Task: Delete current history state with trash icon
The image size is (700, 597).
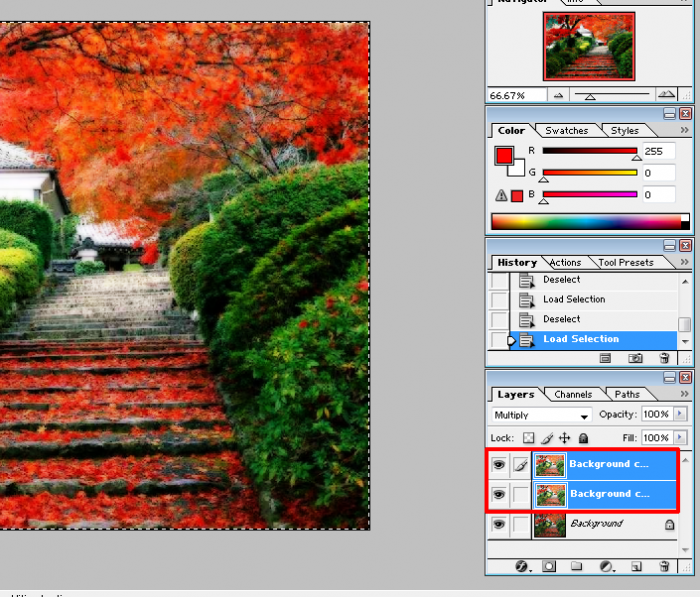Action: pyautogui.click(x=665, y=358)
